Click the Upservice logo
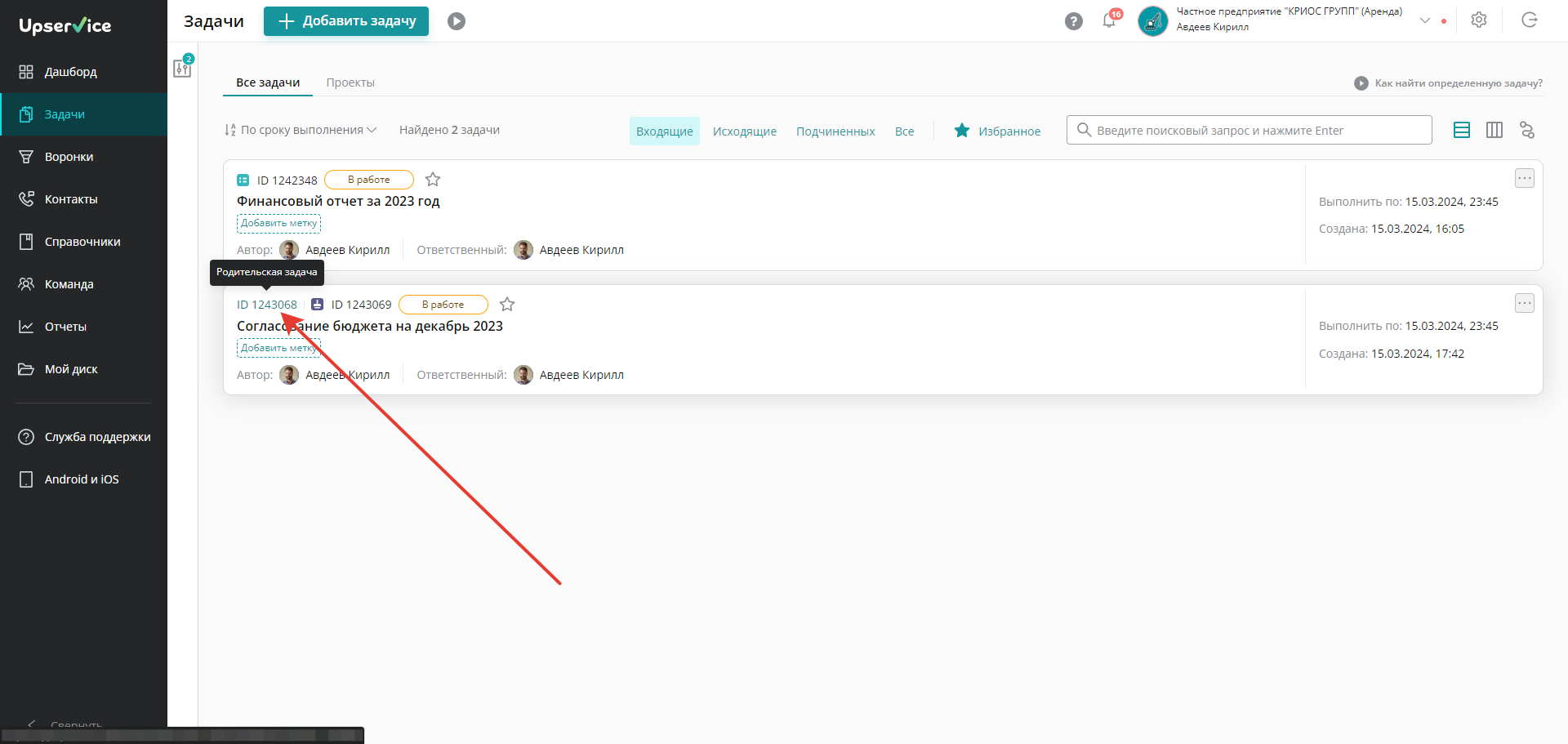This screenshot has height=744, width=1568. tap(65, 25)
